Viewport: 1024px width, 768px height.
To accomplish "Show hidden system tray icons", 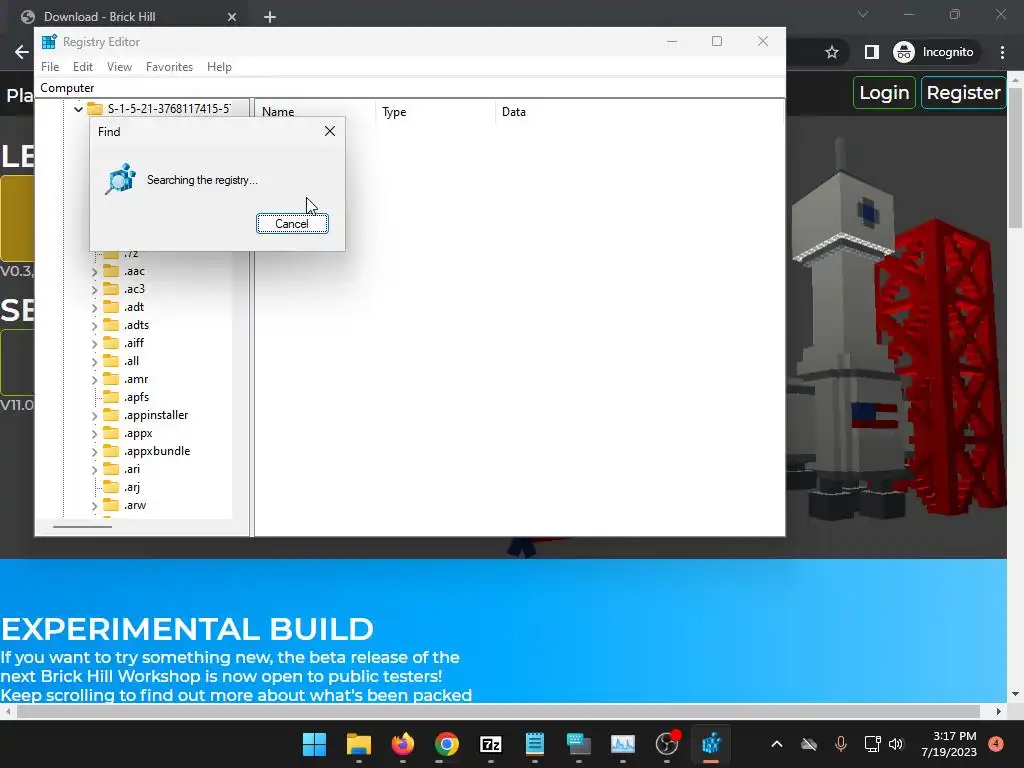I will click(x=776, y=744).
